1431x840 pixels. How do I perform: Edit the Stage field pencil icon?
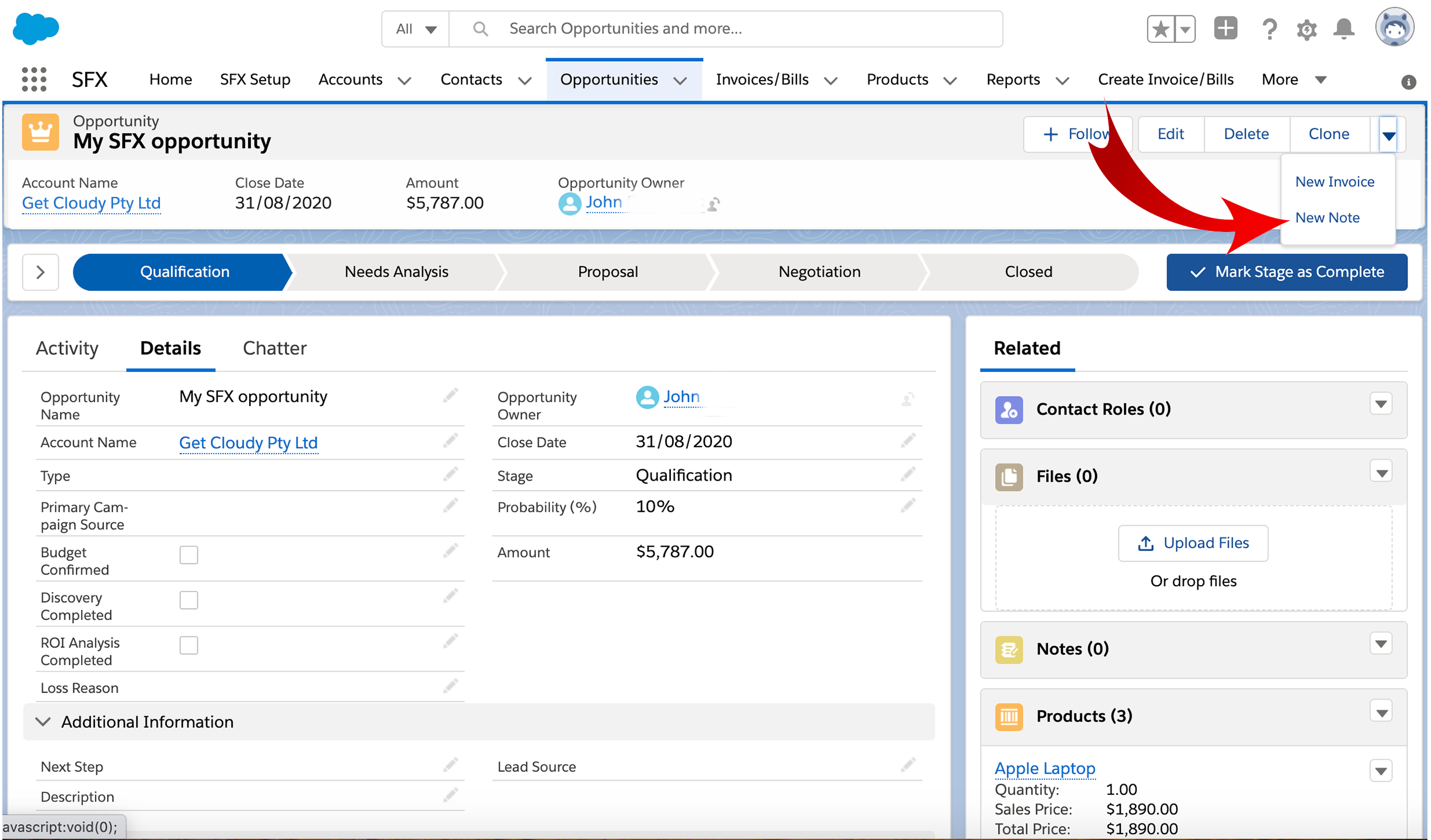pyautogui.click(x=908, y=475)
